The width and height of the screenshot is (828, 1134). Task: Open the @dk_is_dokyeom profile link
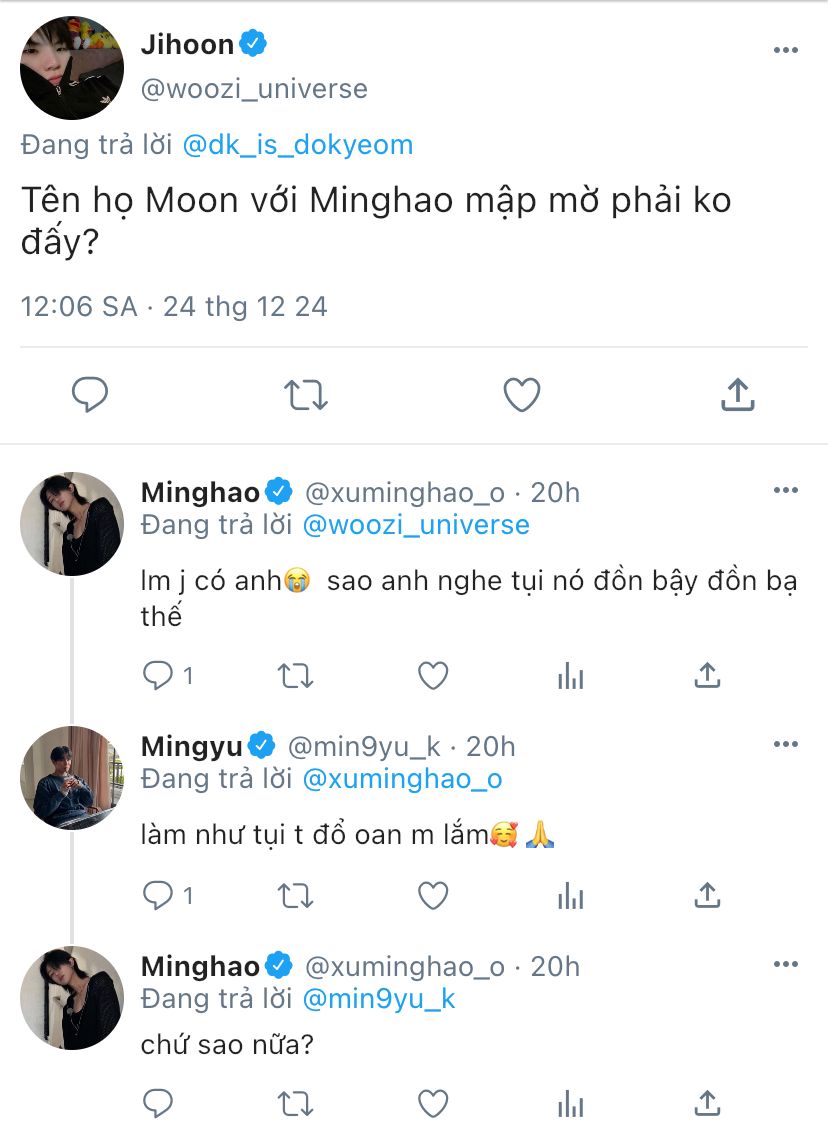coord(298,145)
